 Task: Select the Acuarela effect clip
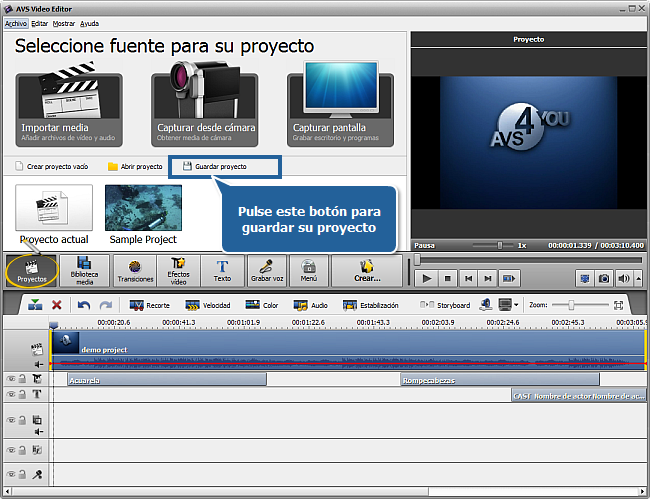tap(167, 380)
